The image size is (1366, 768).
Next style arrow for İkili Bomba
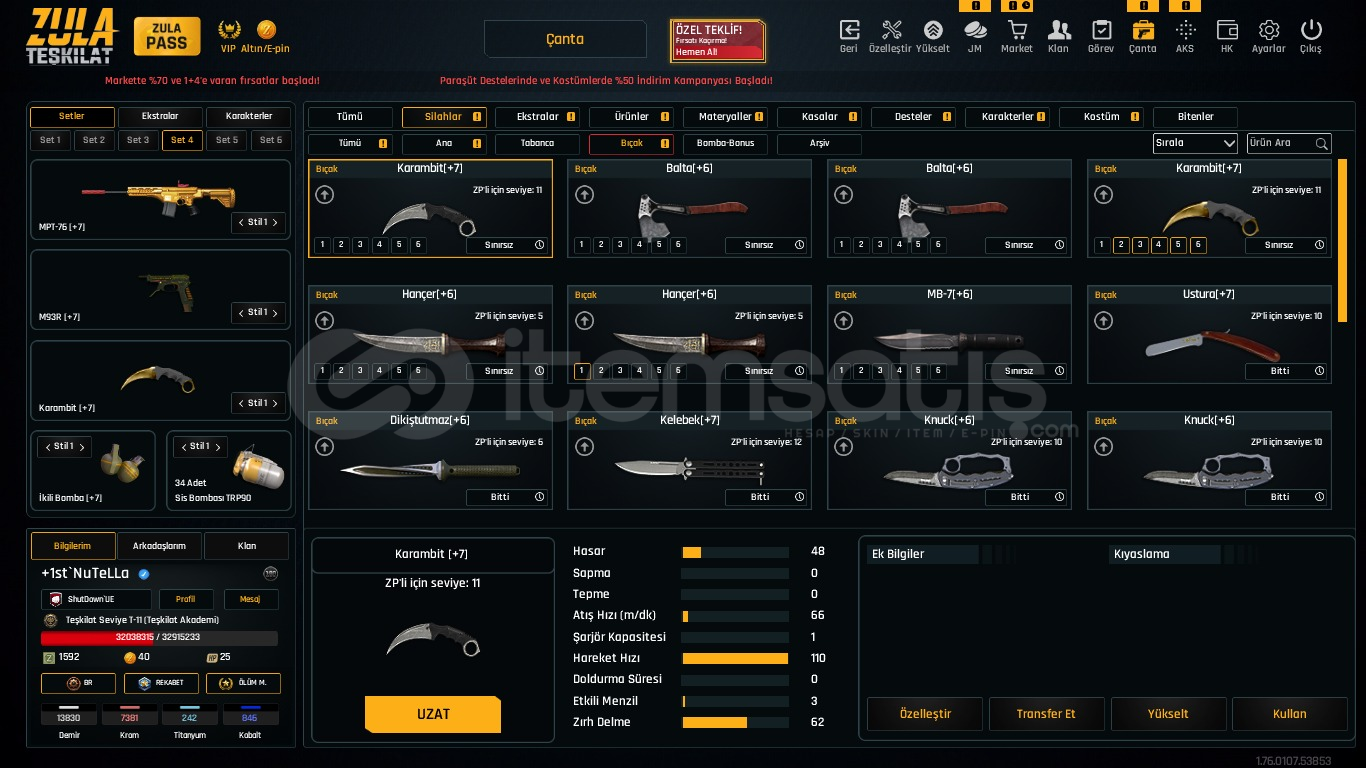81,446
